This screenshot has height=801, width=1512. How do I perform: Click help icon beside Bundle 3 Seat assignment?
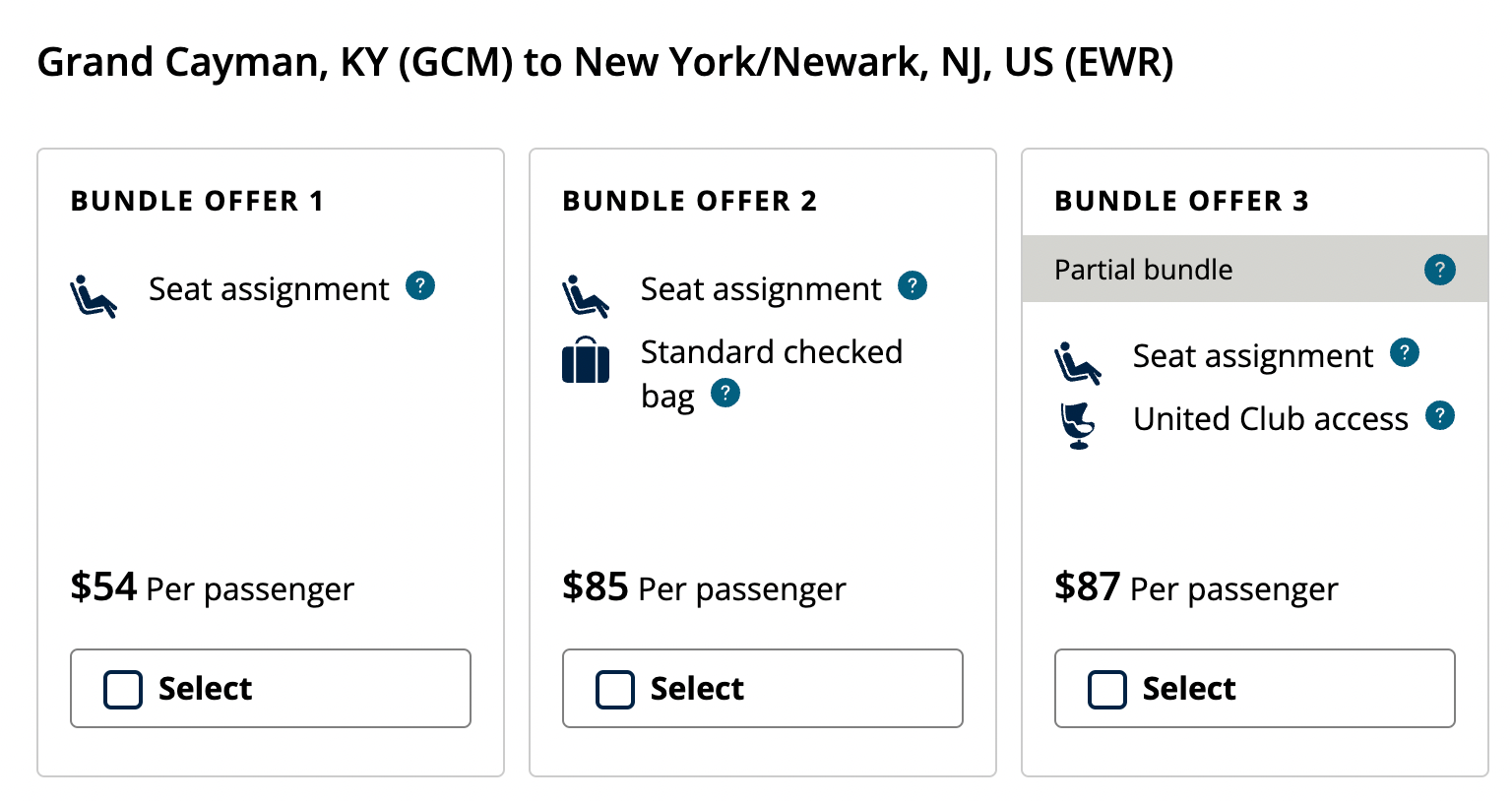(x=1405, y=352)
